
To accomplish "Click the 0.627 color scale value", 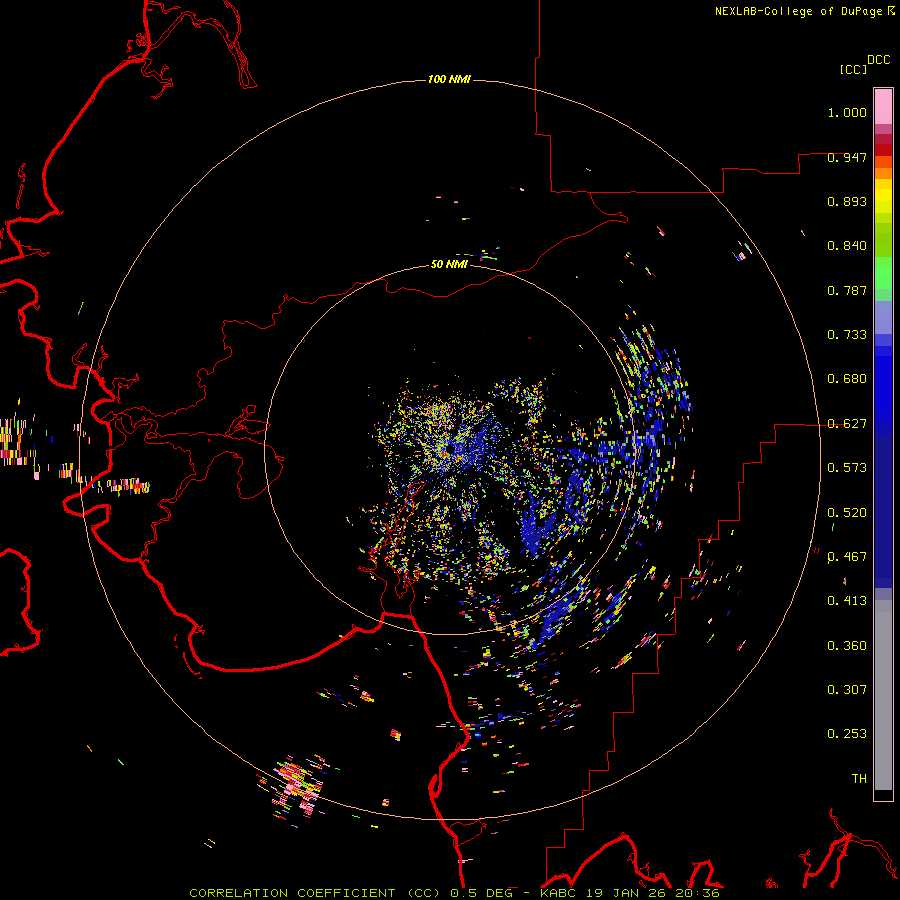I will pyautogui.click(x=847, y=424).
